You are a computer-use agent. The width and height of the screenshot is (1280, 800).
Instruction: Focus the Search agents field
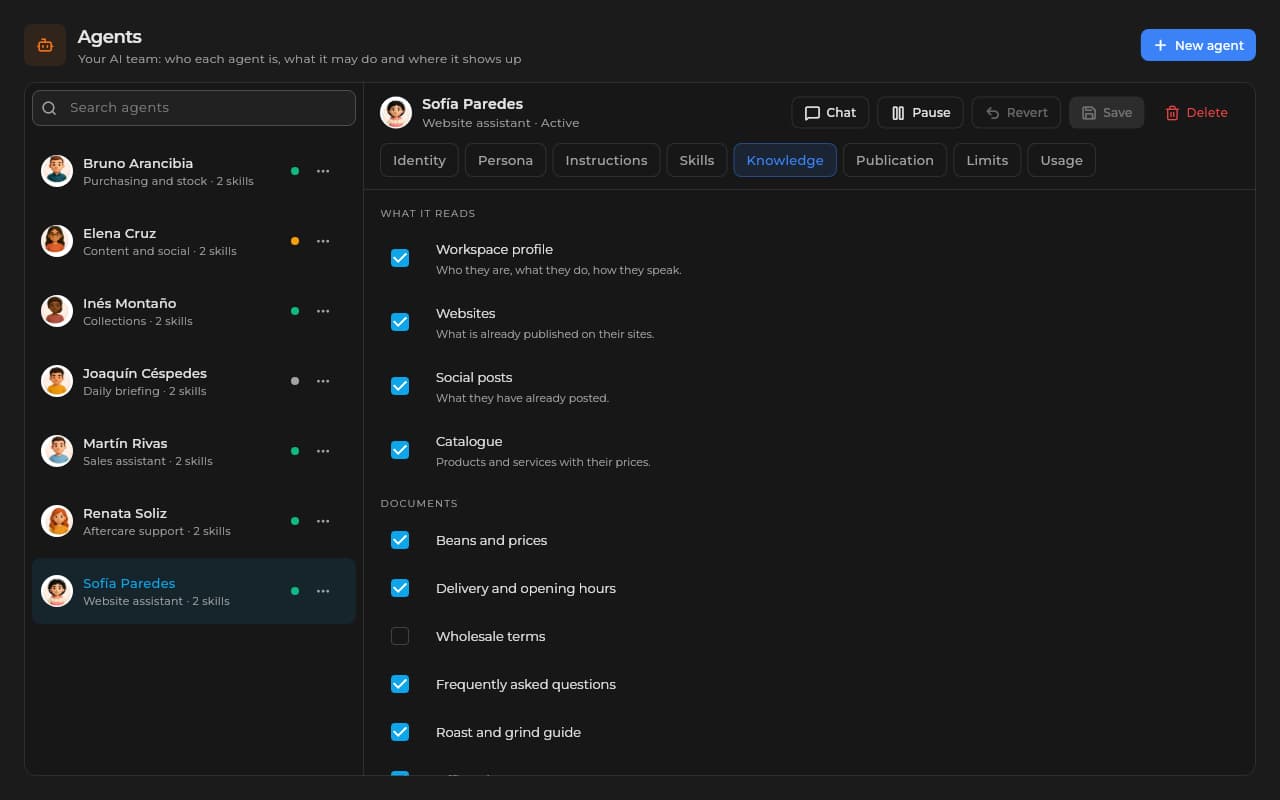194,108
